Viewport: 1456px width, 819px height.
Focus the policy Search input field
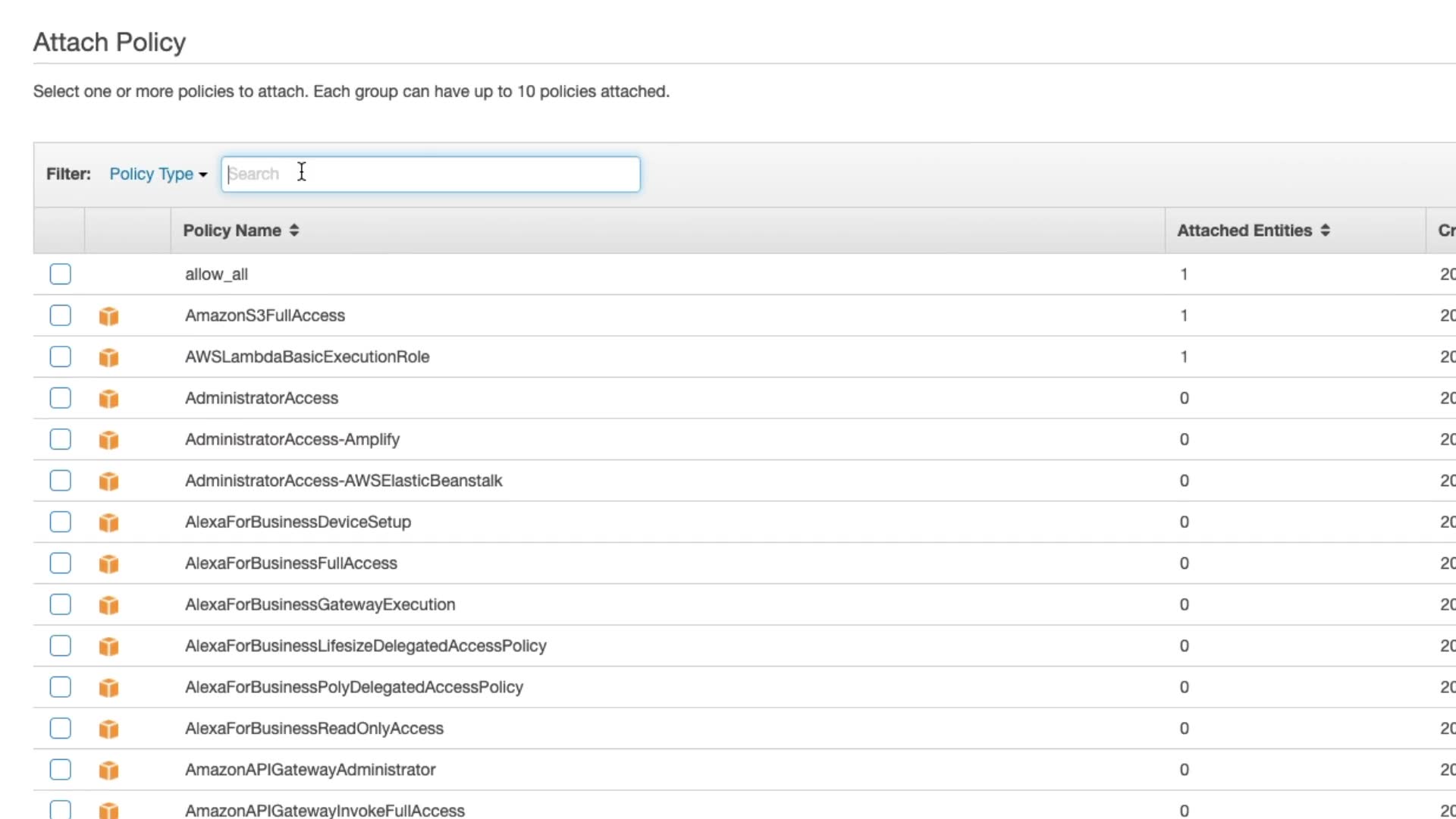430,174
